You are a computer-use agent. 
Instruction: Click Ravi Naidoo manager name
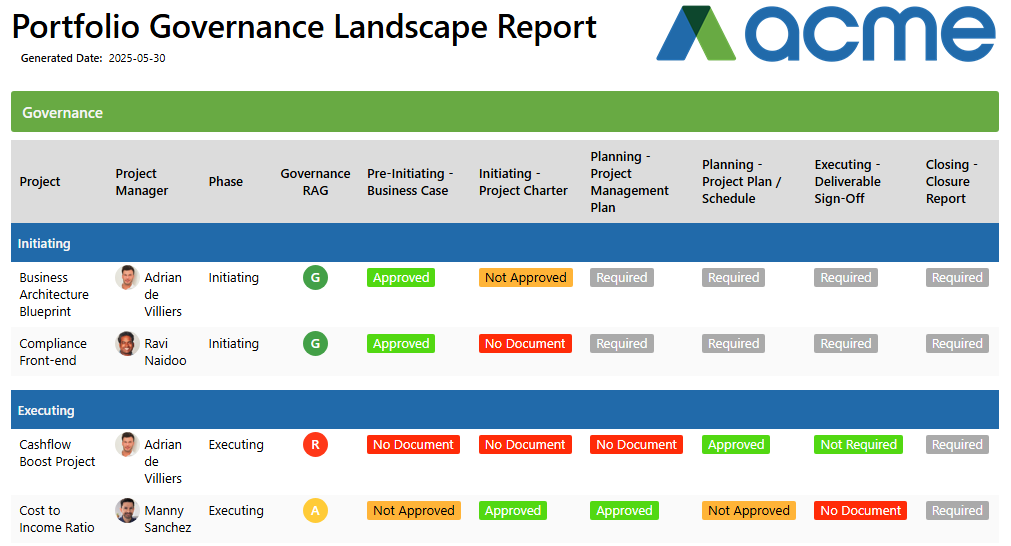click(x=165, y=352)
